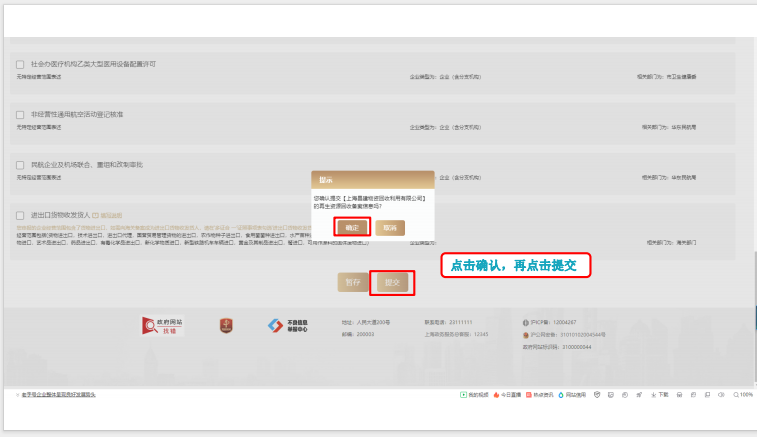This screenshot has width=757, height=437.
Task: Open the 下载 downloads icon
Action: (x=660, y=395)
